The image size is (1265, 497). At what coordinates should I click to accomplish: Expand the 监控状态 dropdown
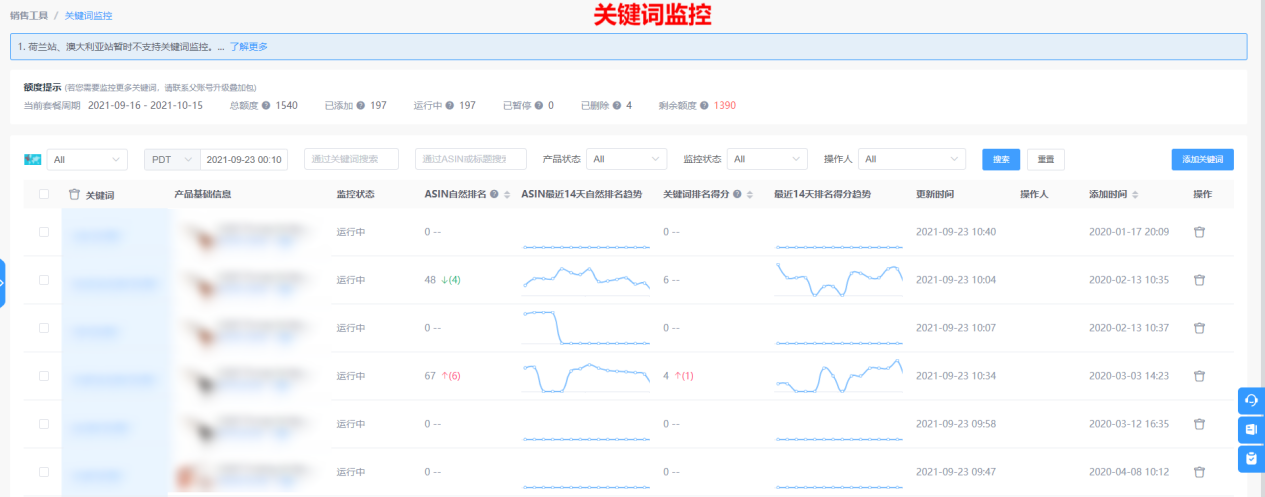click(x=767, y=159)
